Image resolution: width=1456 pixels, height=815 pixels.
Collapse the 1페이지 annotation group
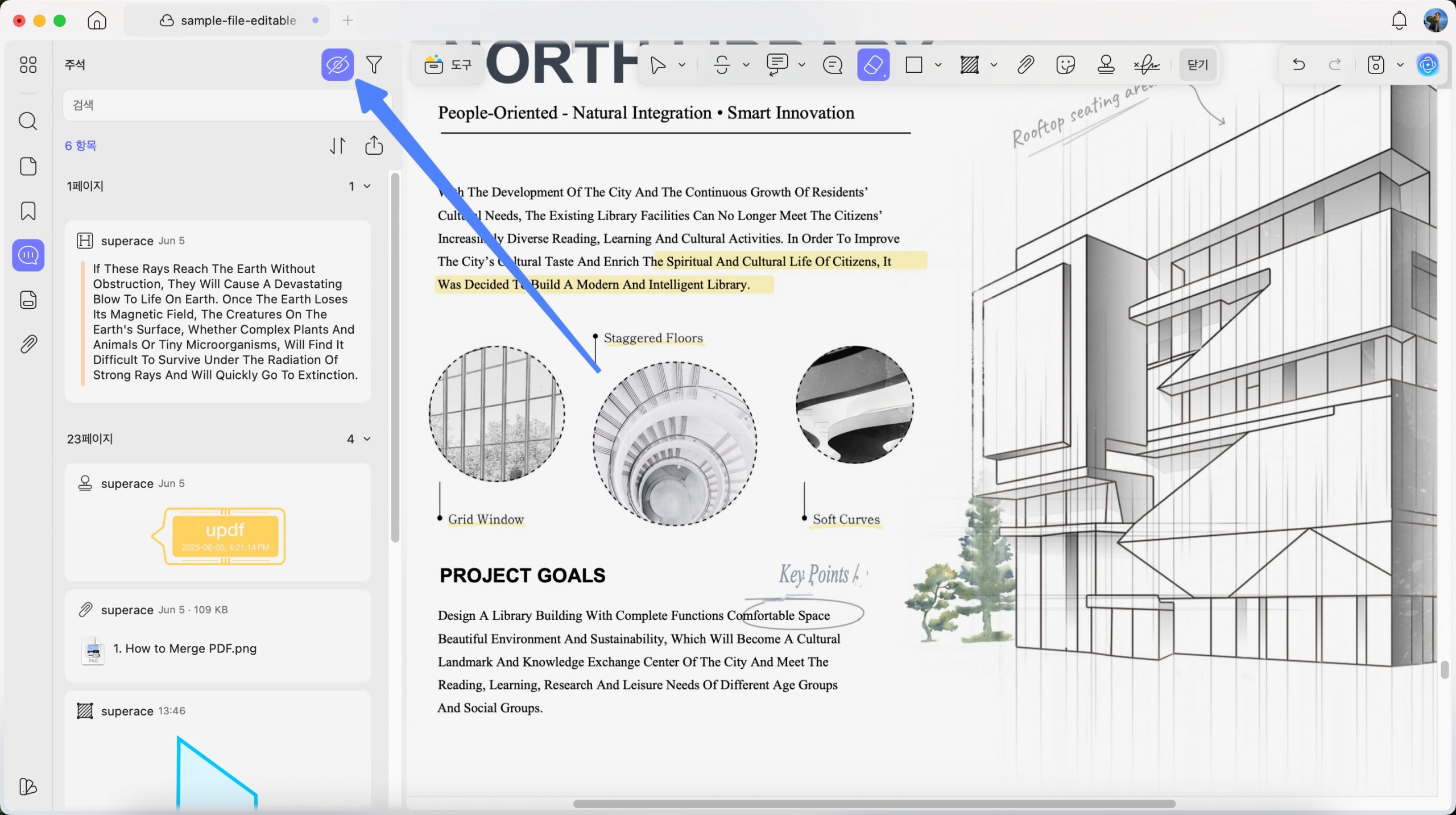367,186
